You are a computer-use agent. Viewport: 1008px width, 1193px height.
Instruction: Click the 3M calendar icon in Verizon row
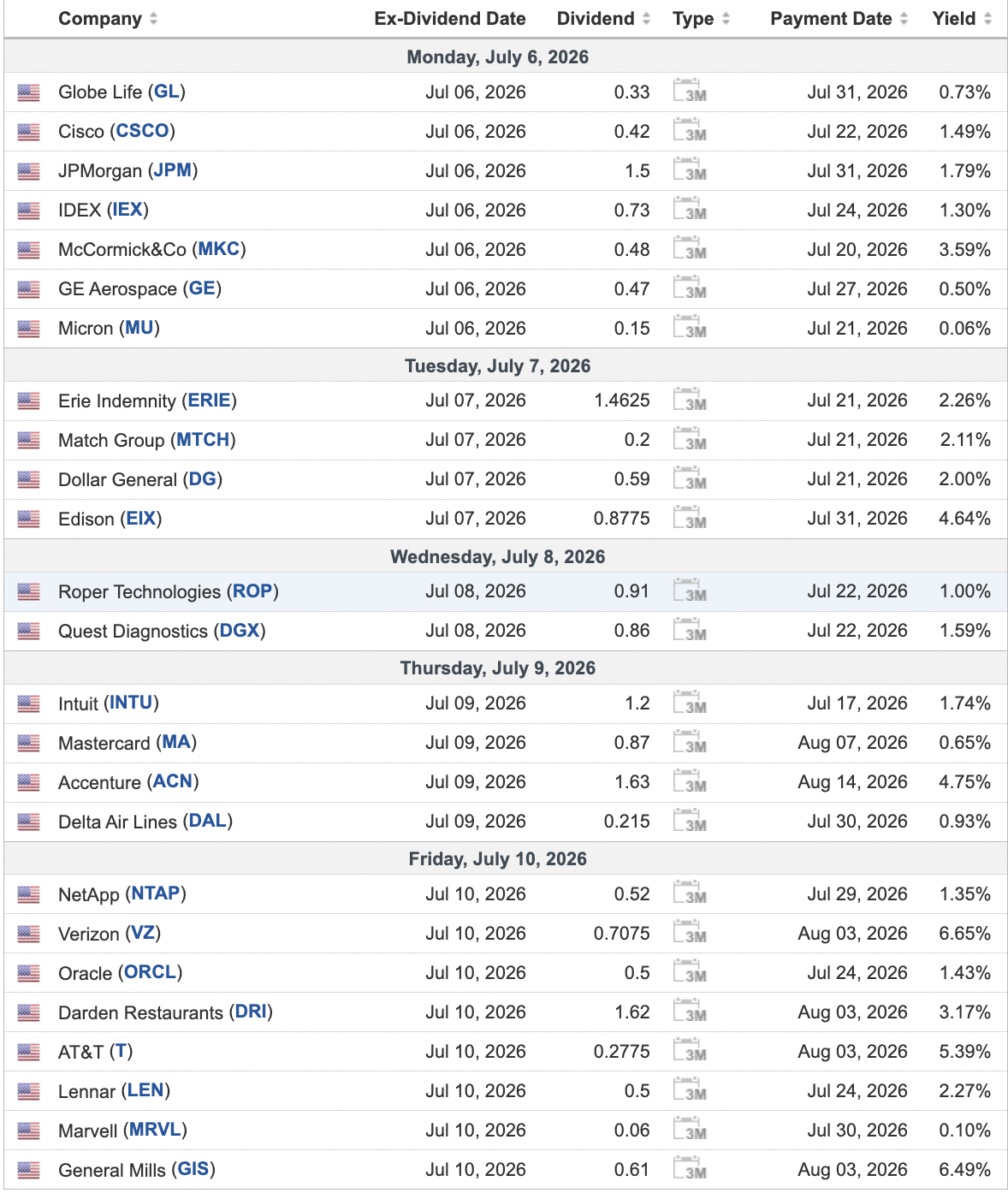pos(690,932)
